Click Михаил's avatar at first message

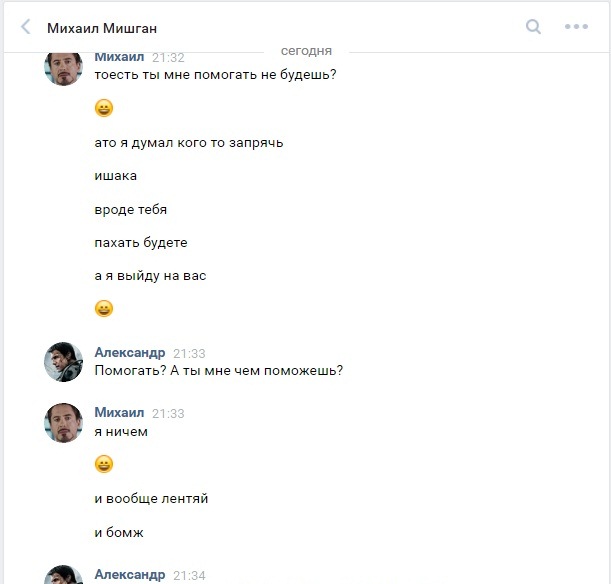63,66
